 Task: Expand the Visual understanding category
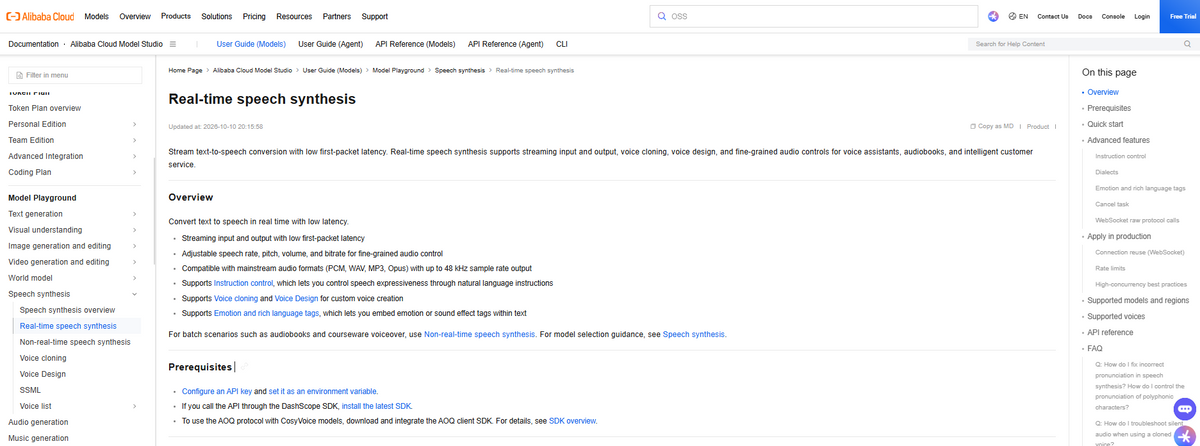coord(134,230)
